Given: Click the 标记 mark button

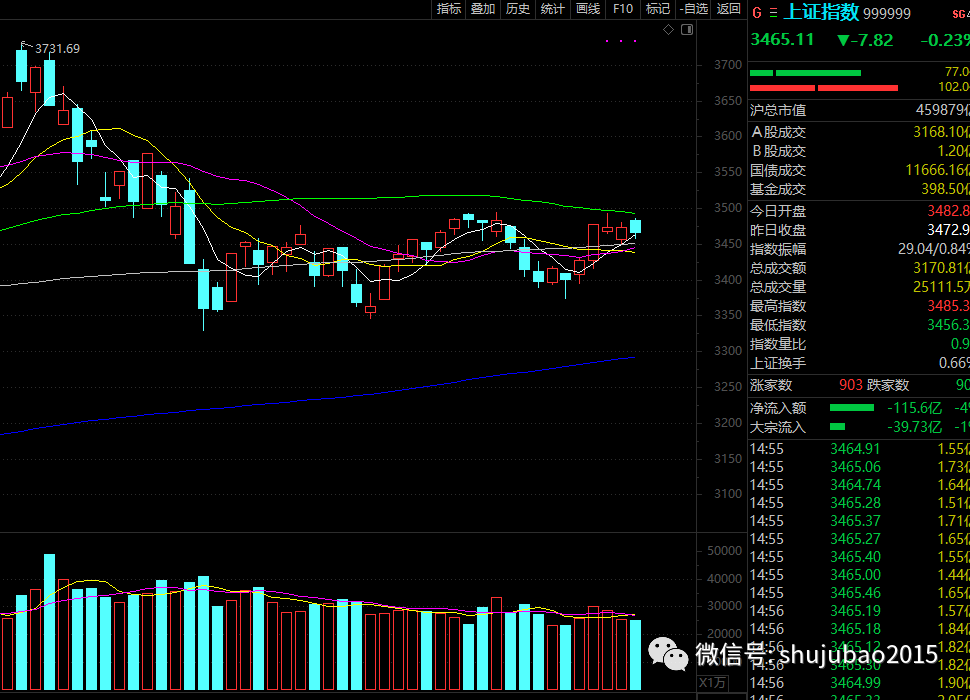Looking at the screenshot, I should [658, 9].
